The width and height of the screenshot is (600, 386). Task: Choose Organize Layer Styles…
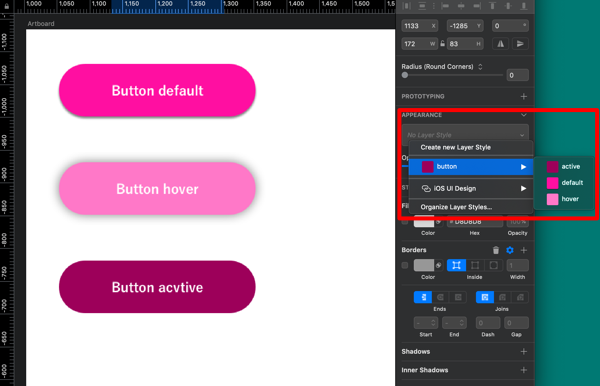[471, 207]
